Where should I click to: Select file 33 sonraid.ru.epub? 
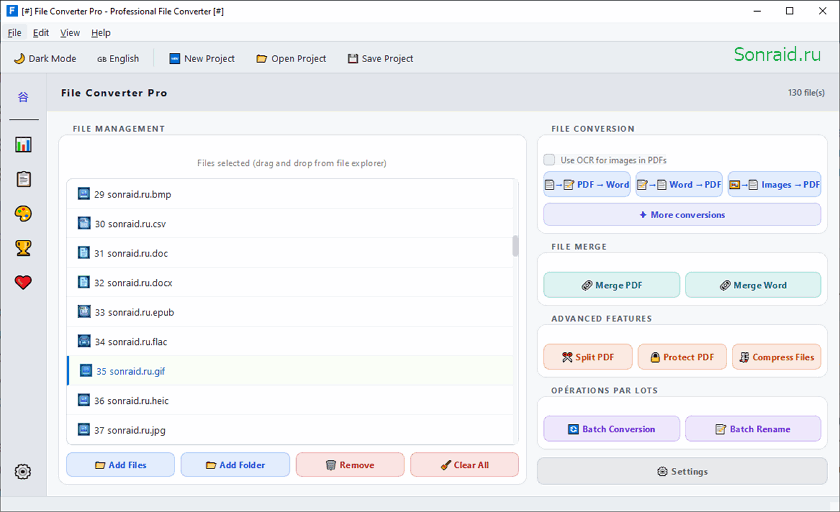tap(290, 312)
